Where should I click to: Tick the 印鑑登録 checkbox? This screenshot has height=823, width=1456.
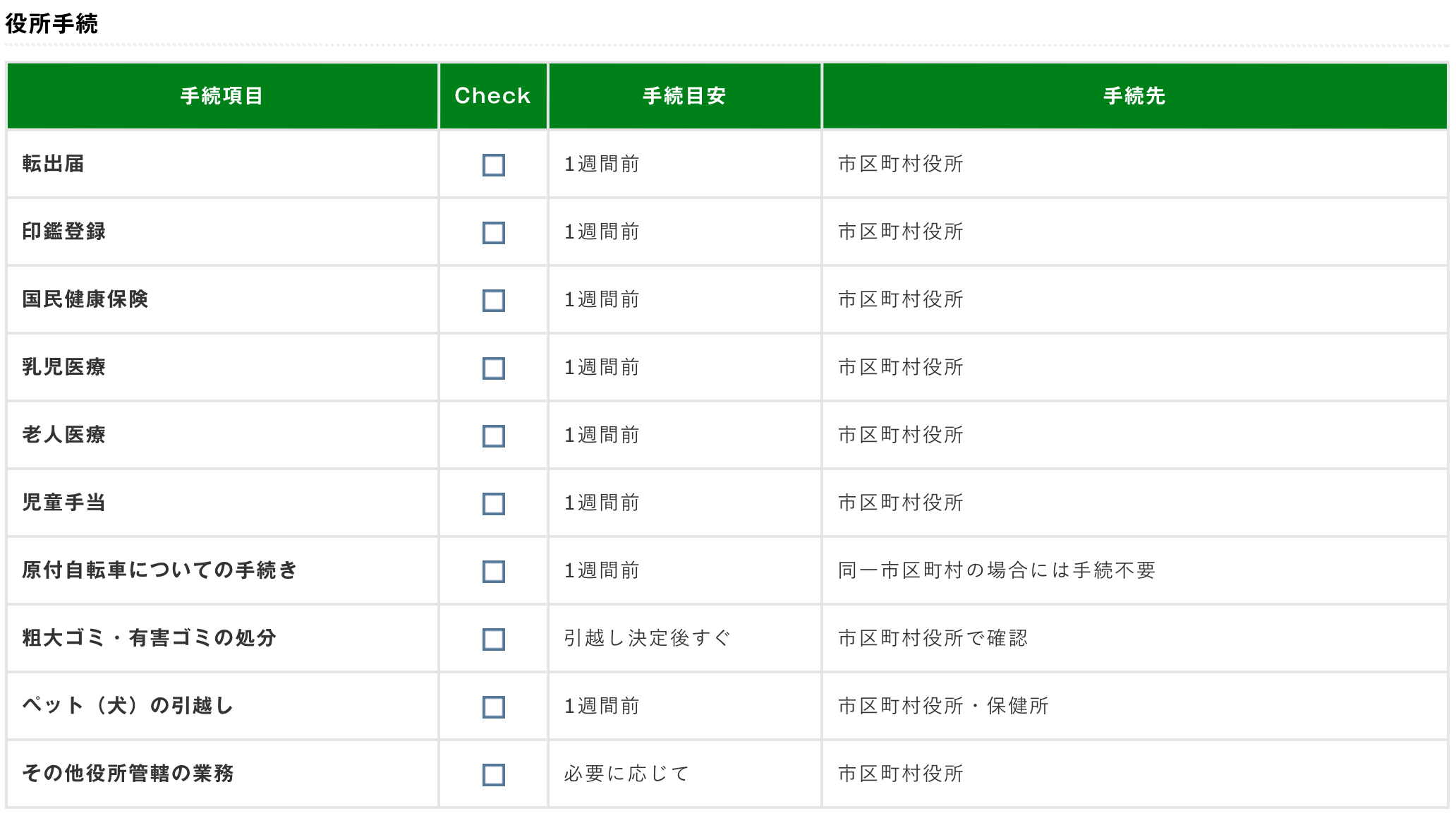coord(493,233)
